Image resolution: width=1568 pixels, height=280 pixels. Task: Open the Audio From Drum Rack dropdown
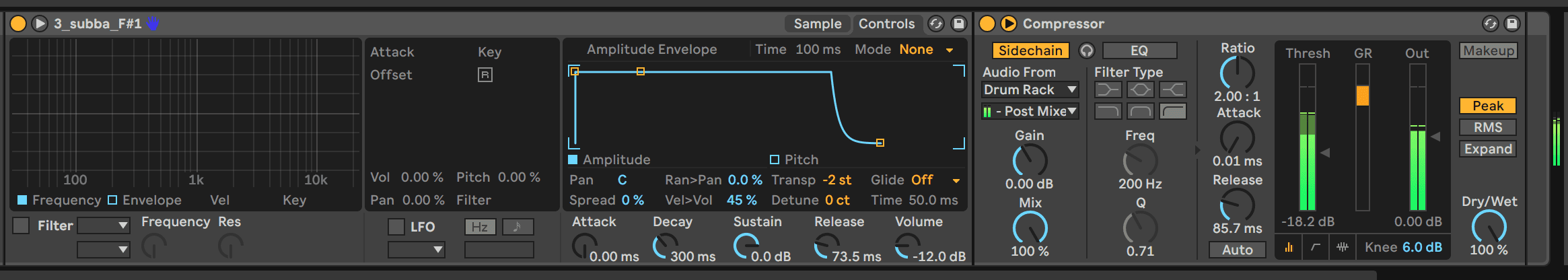[x=1030, y=90]
